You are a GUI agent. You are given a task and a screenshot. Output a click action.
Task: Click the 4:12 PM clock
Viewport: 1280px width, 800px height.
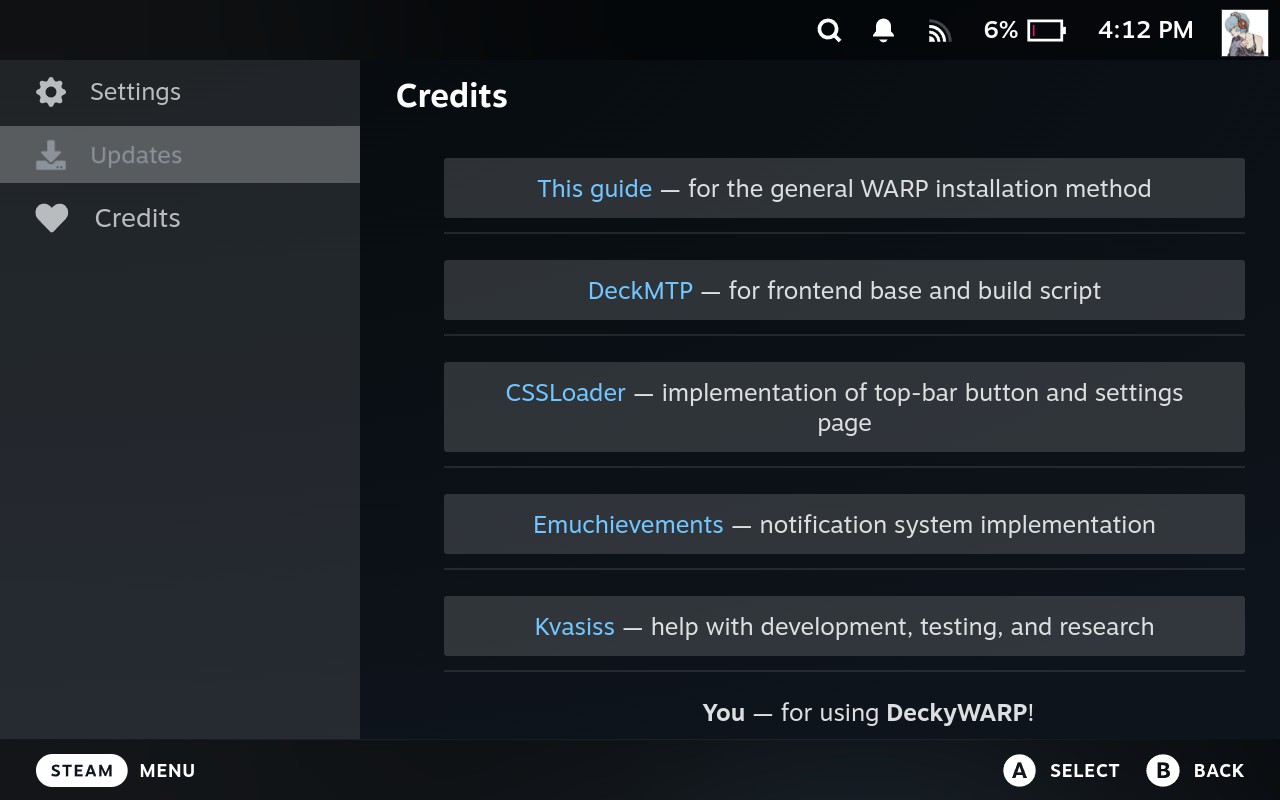click(x=1146, y=31)
